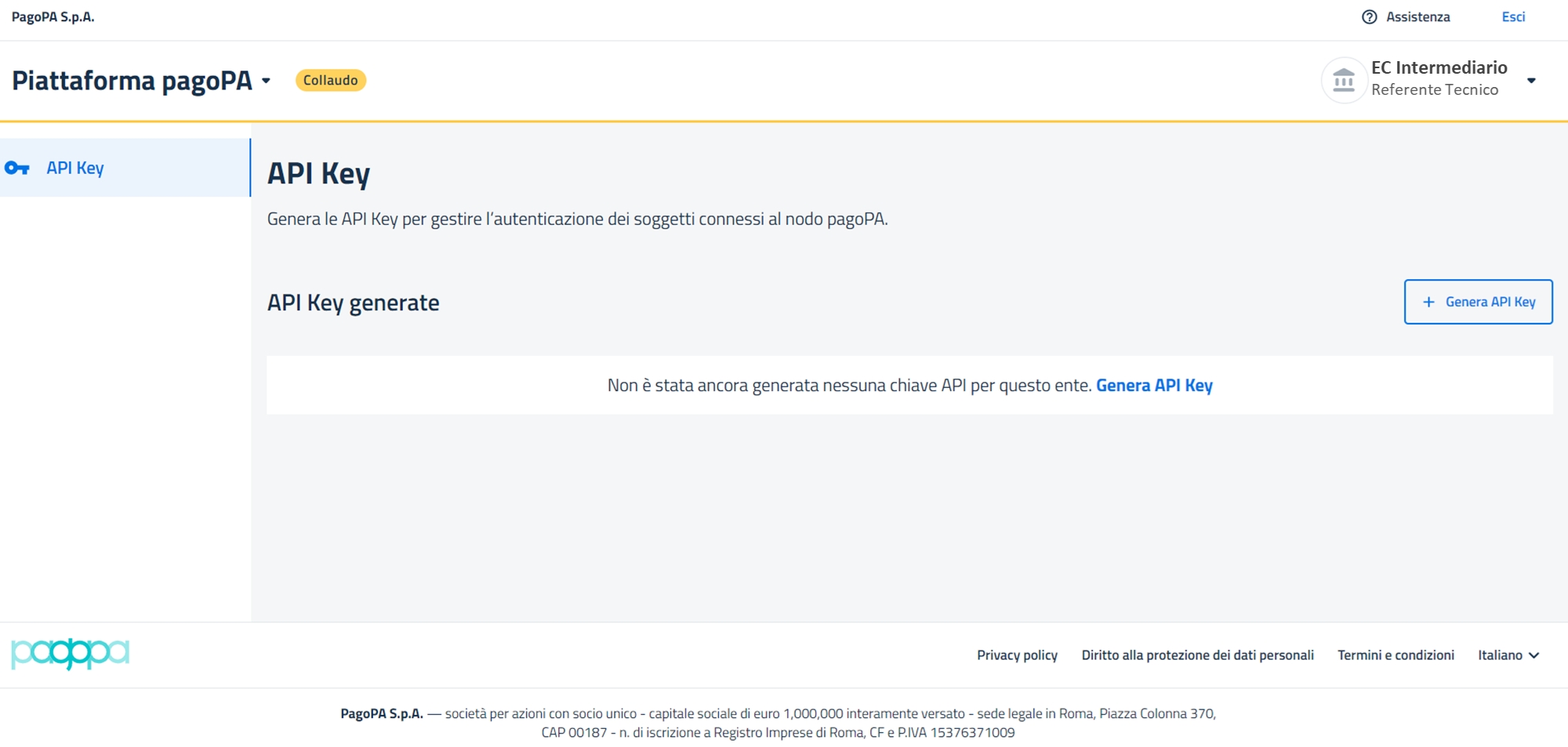Open Diritto alla protezione dei dati personali

[1197, 655]
